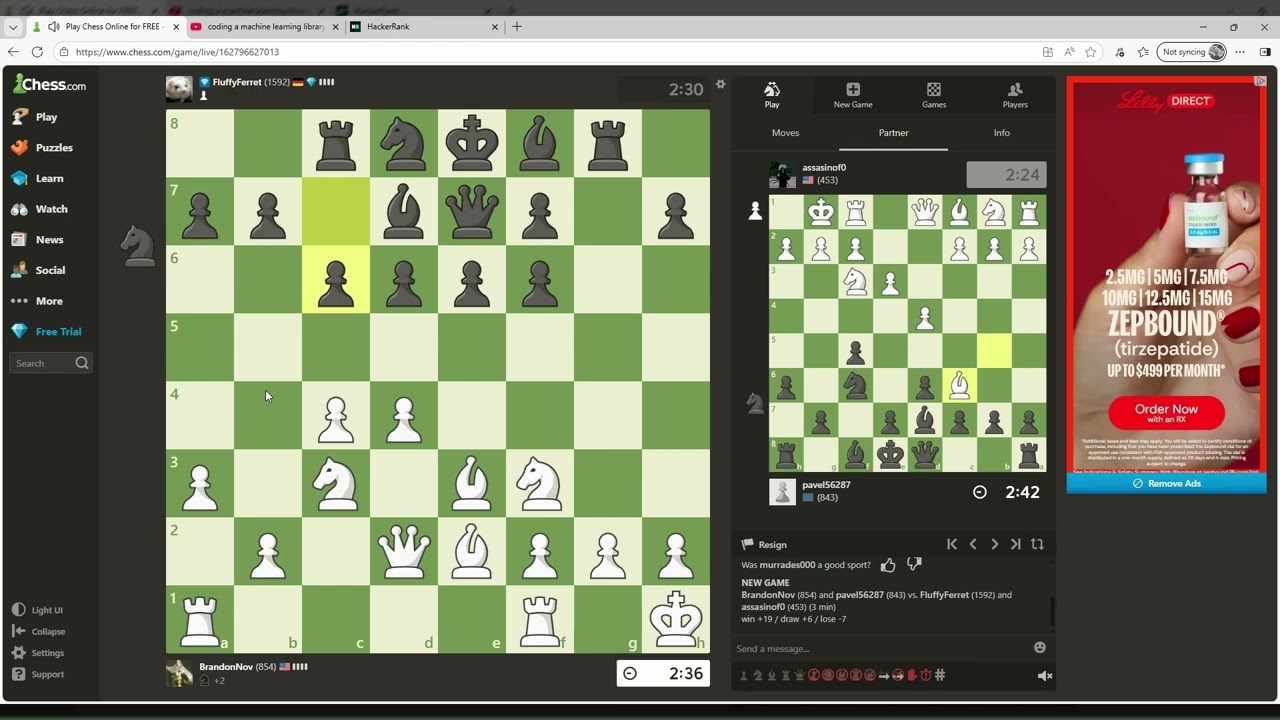
Task: Request a knight from partner
Action: 758,675
